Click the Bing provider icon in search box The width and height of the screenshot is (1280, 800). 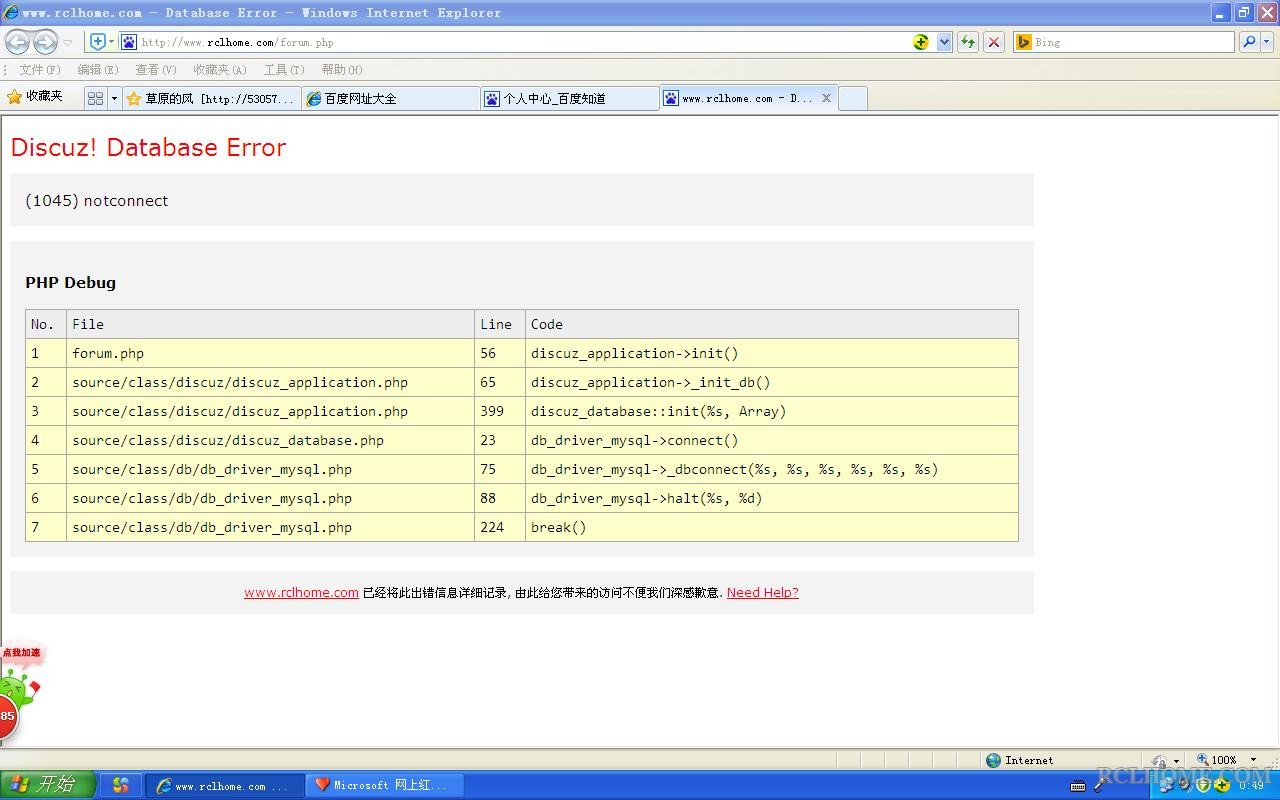(x=1024, y=42)
